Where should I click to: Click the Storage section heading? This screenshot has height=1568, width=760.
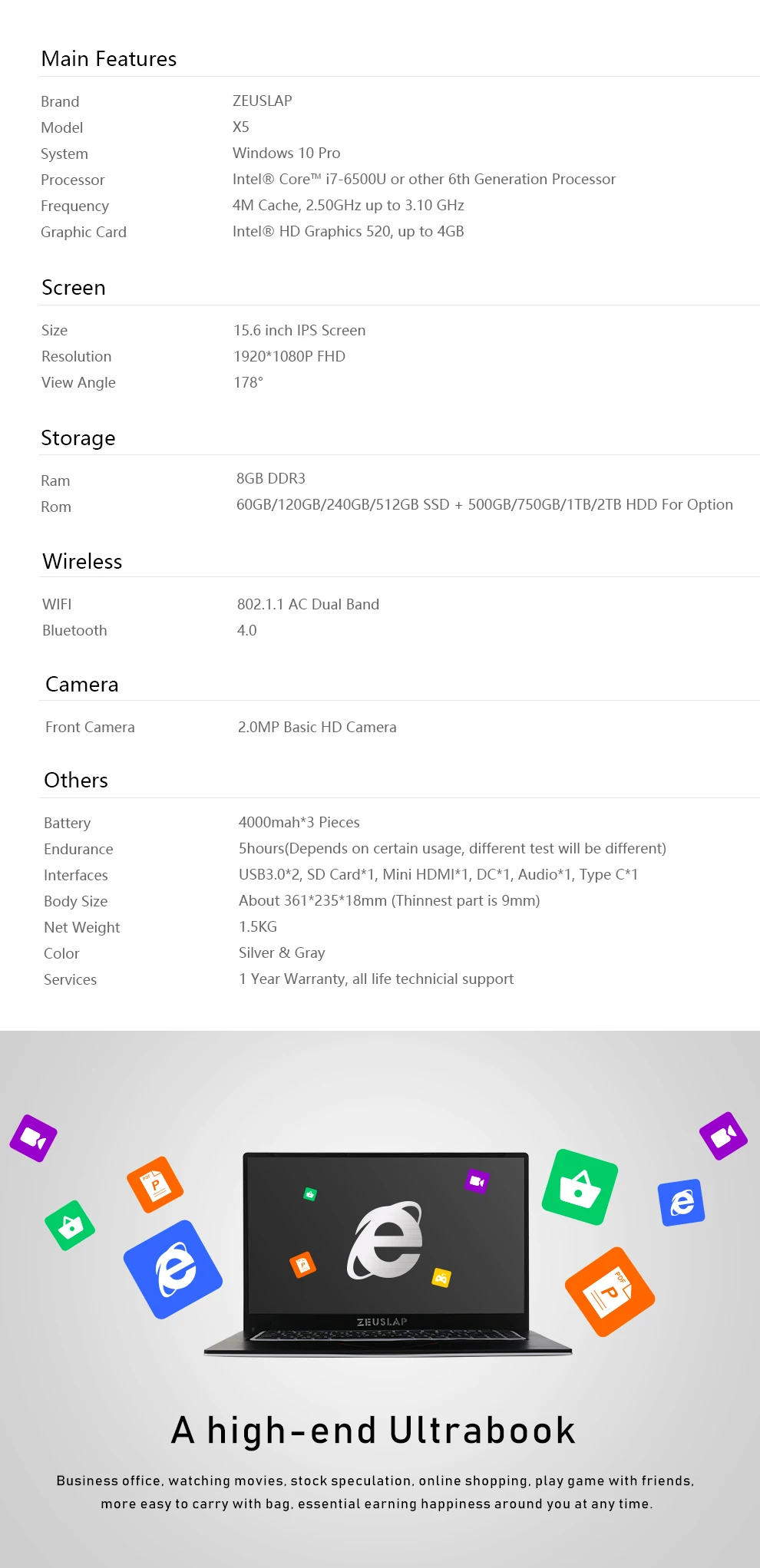point(78,438)
